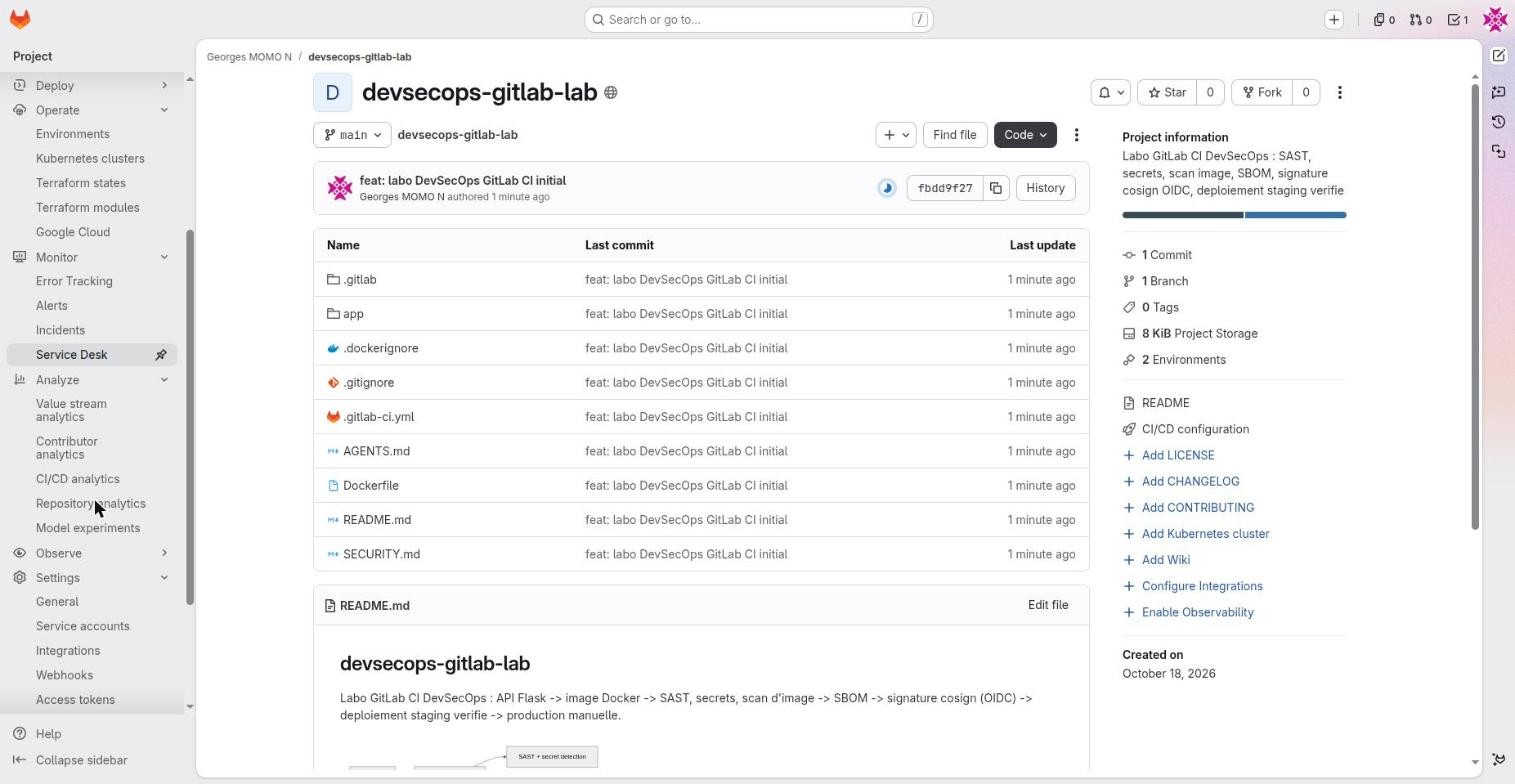Click the .dockerignore Docker whale icon

333,348
